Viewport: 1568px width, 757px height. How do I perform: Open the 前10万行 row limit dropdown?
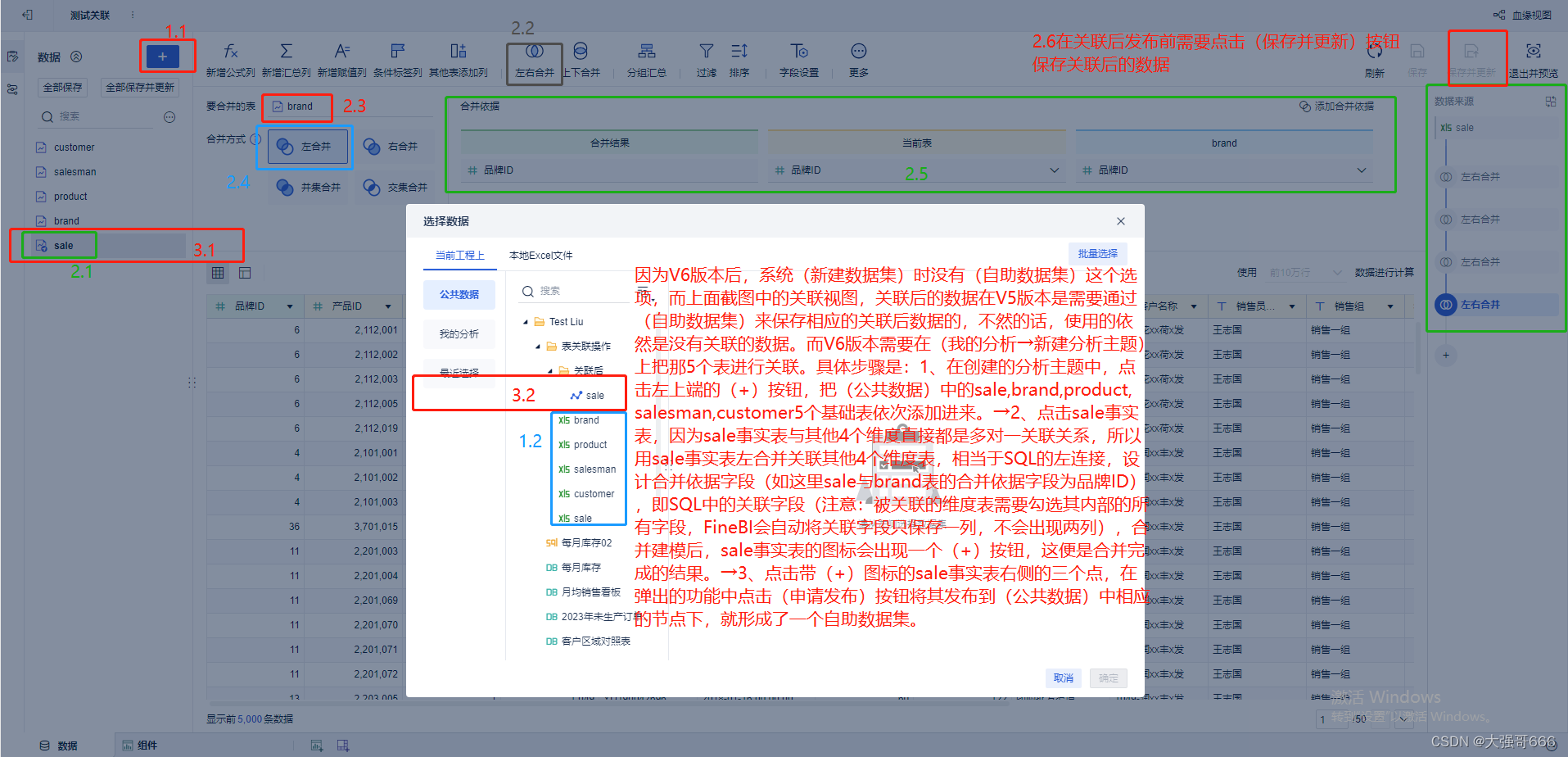point(1305,273)
